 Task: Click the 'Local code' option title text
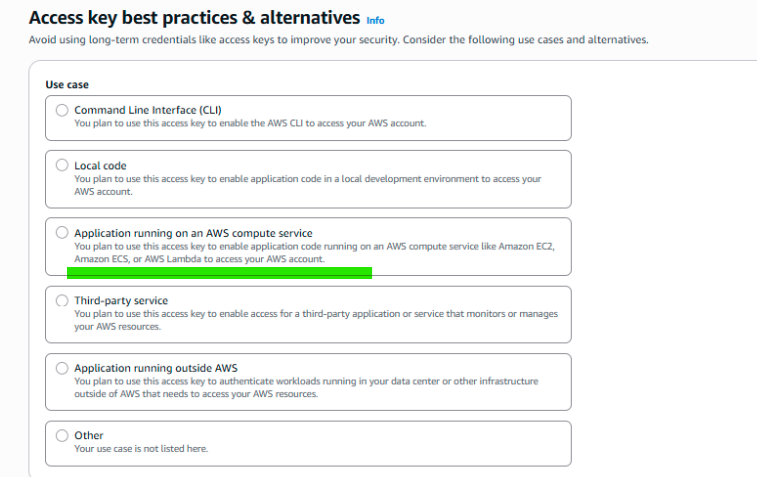[x=100, y=165]
